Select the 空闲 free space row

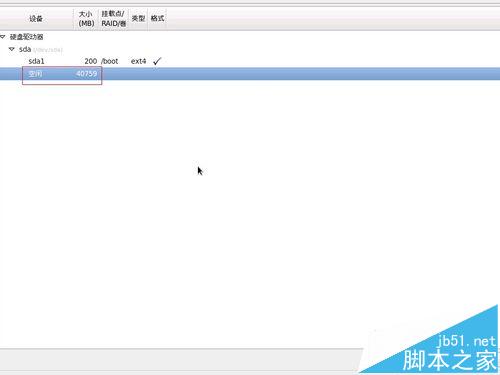point(250,74)
